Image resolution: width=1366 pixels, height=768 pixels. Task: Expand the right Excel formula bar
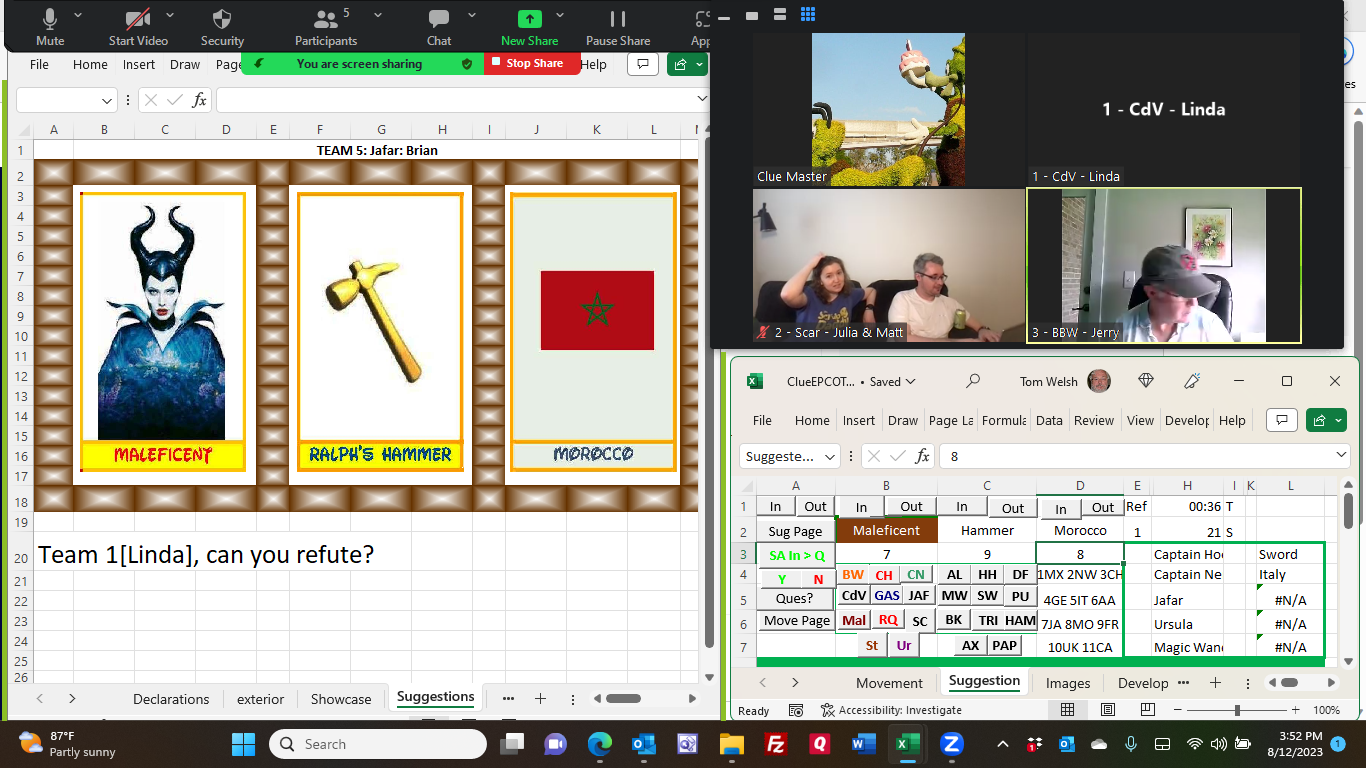[1342, 455]
